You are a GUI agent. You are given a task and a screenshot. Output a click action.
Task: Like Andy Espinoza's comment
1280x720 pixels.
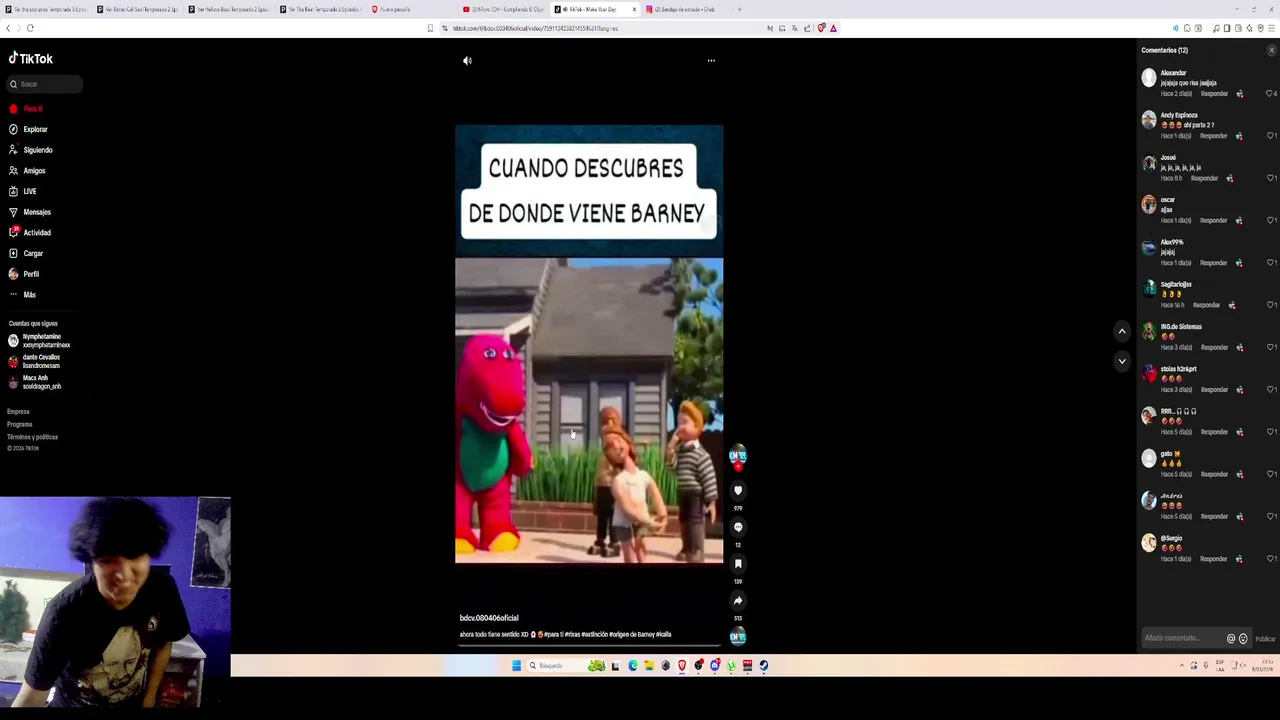point(1270,136)
